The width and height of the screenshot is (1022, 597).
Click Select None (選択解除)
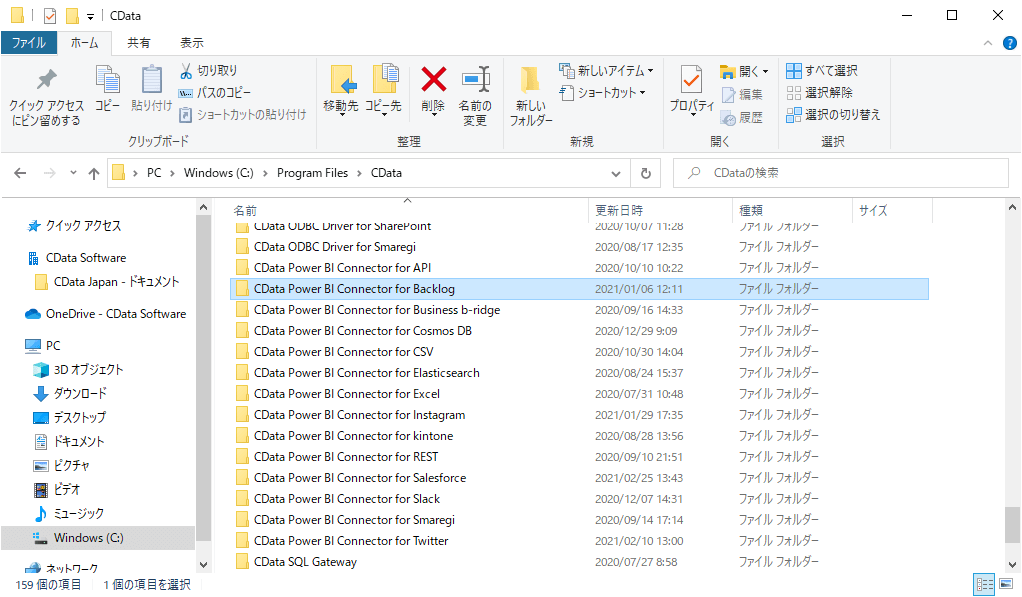819,93
